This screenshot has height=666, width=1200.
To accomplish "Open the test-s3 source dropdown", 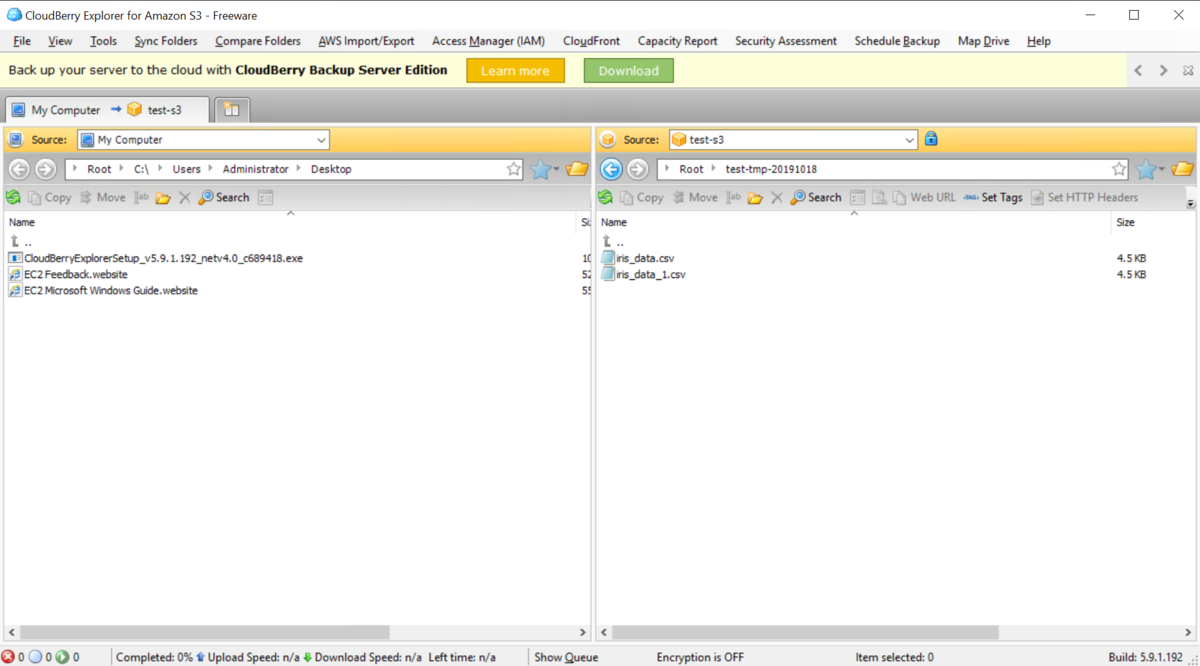I will coord(909,140).
